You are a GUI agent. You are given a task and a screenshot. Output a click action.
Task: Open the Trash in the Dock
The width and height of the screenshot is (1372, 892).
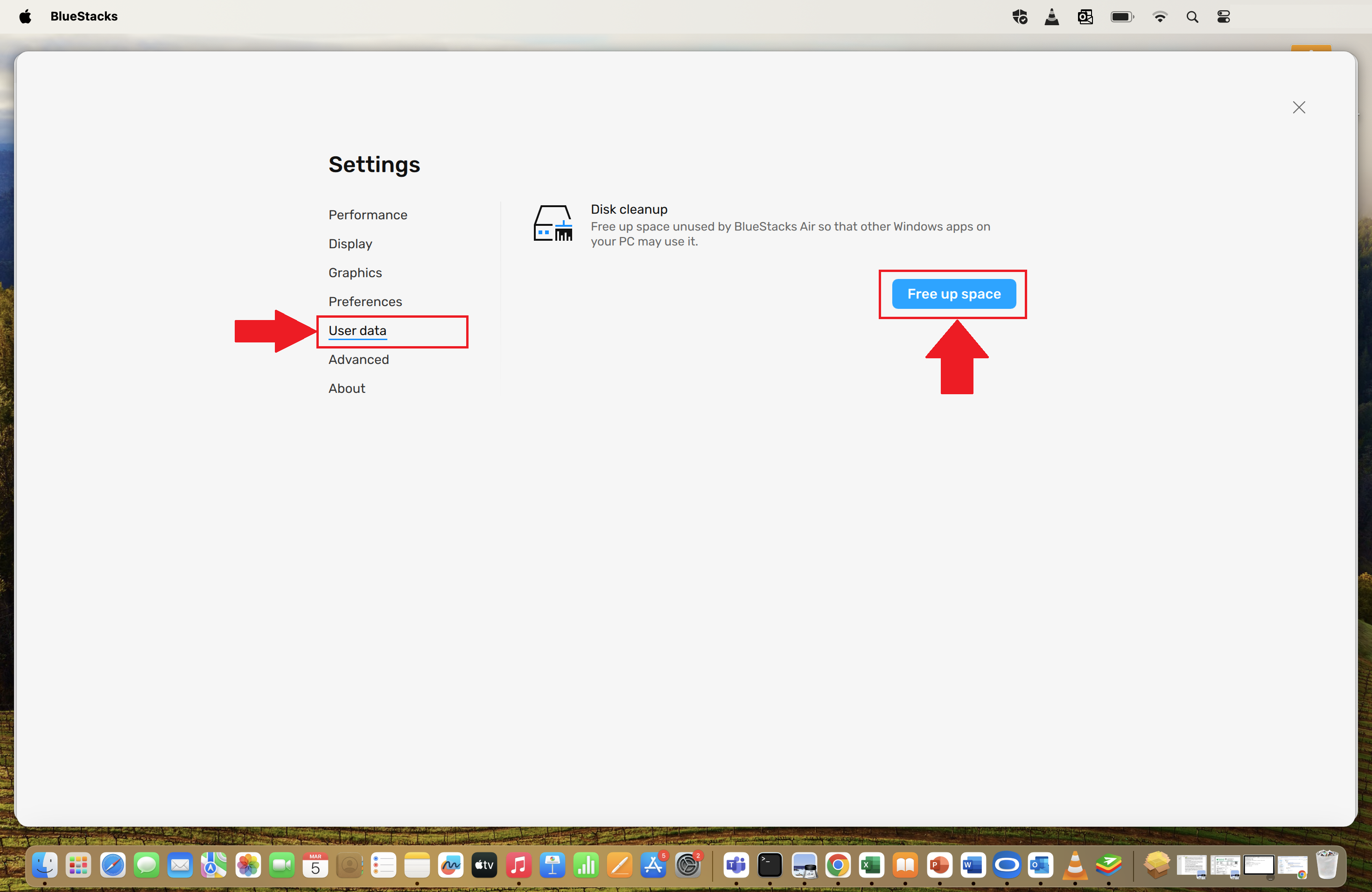click(1326, 865)
